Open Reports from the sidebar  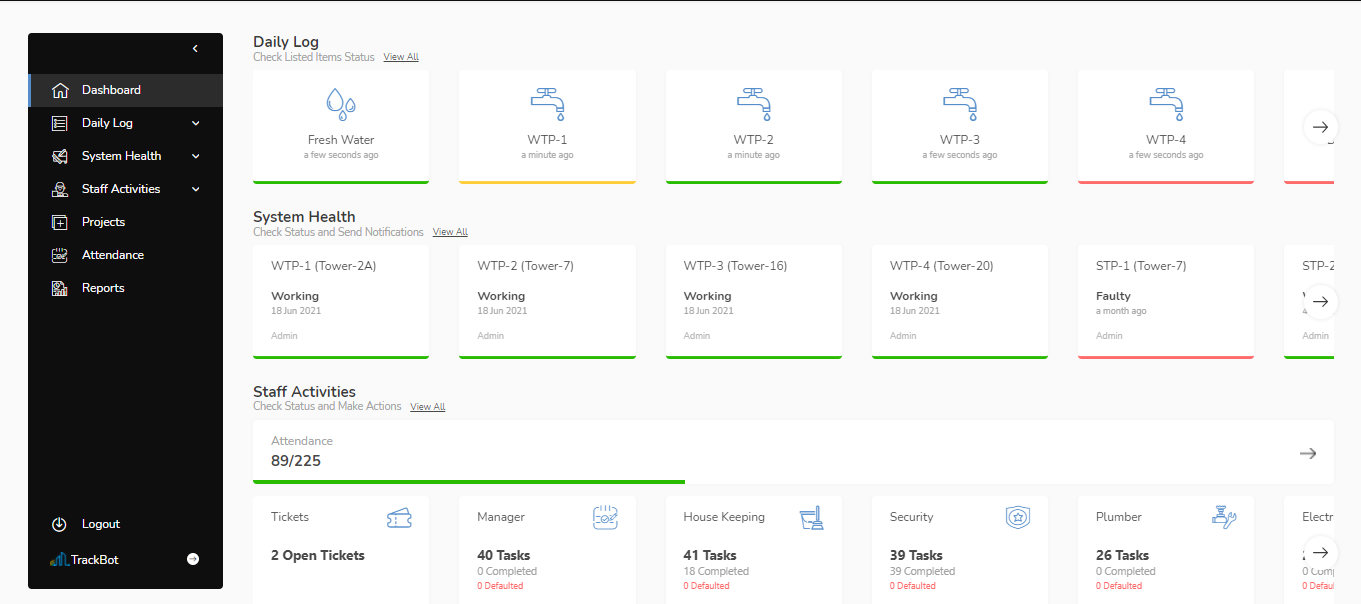(103, 288)
